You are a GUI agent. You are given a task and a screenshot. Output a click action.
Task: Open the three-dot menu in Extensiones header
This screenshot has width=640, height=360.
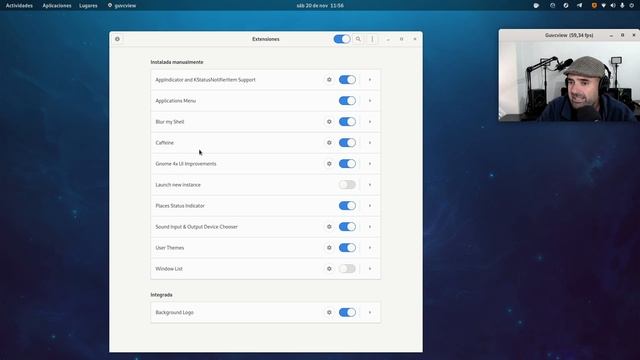(372, 39)
